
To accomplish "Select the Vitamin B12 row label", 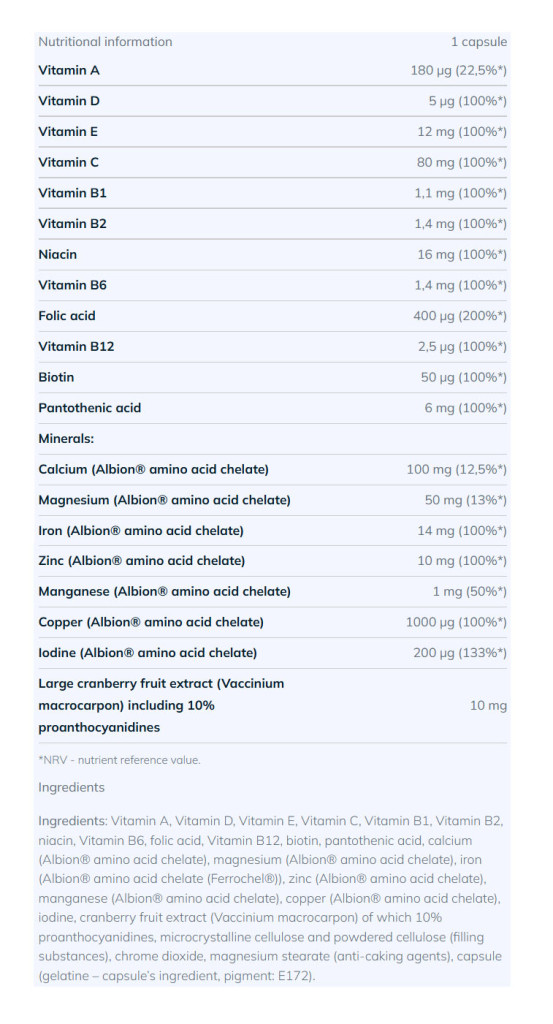I will click(76, 347).
